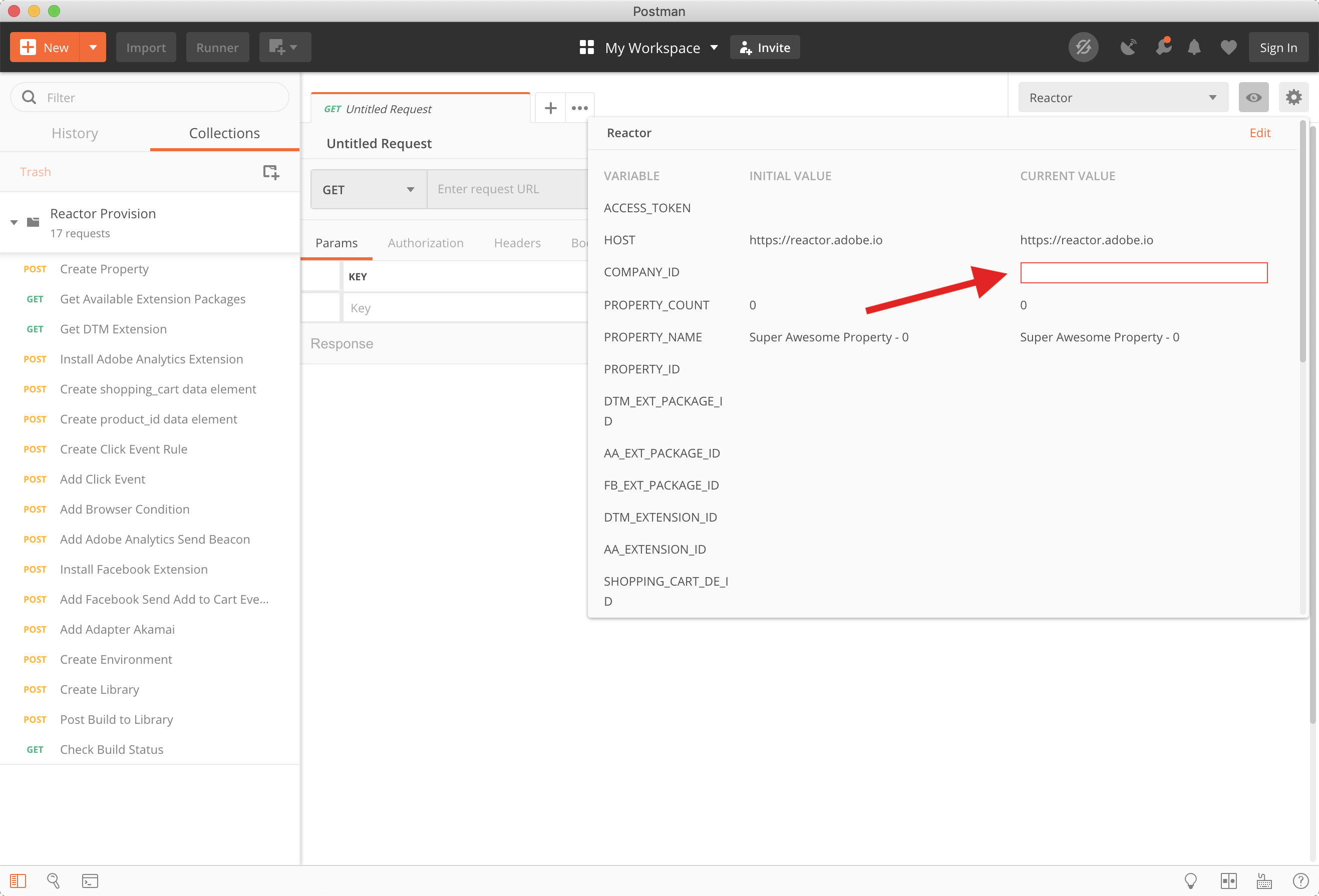Click the sync status offline icon
The image size is (1319, 896).
tap(1083, 48)
